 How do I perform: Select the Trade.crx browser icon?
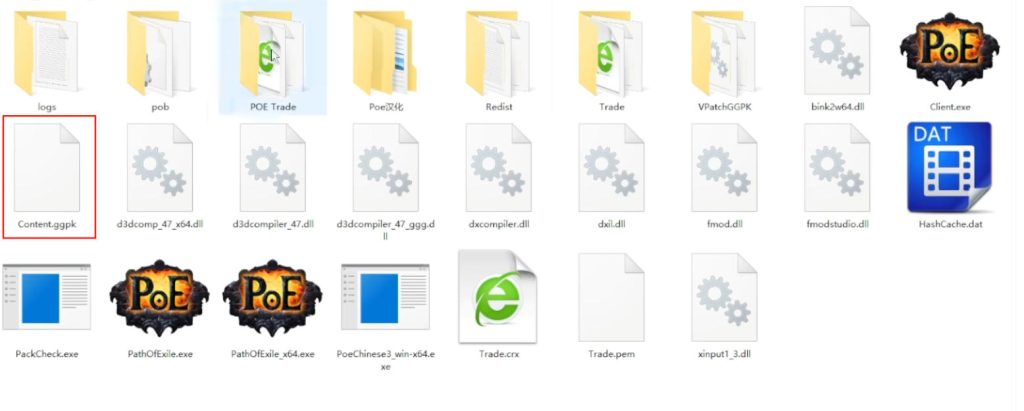pos(498,296)
